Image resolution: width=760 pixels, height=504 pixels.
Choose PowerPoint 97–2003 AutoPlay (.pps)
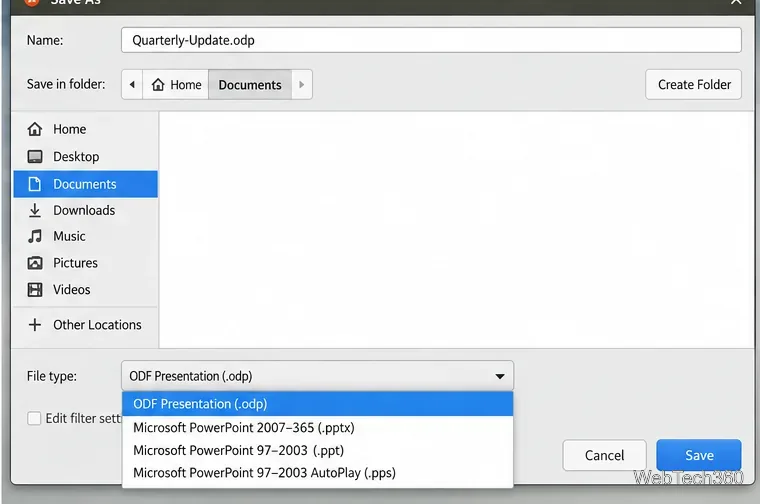(x=317, y=472)
